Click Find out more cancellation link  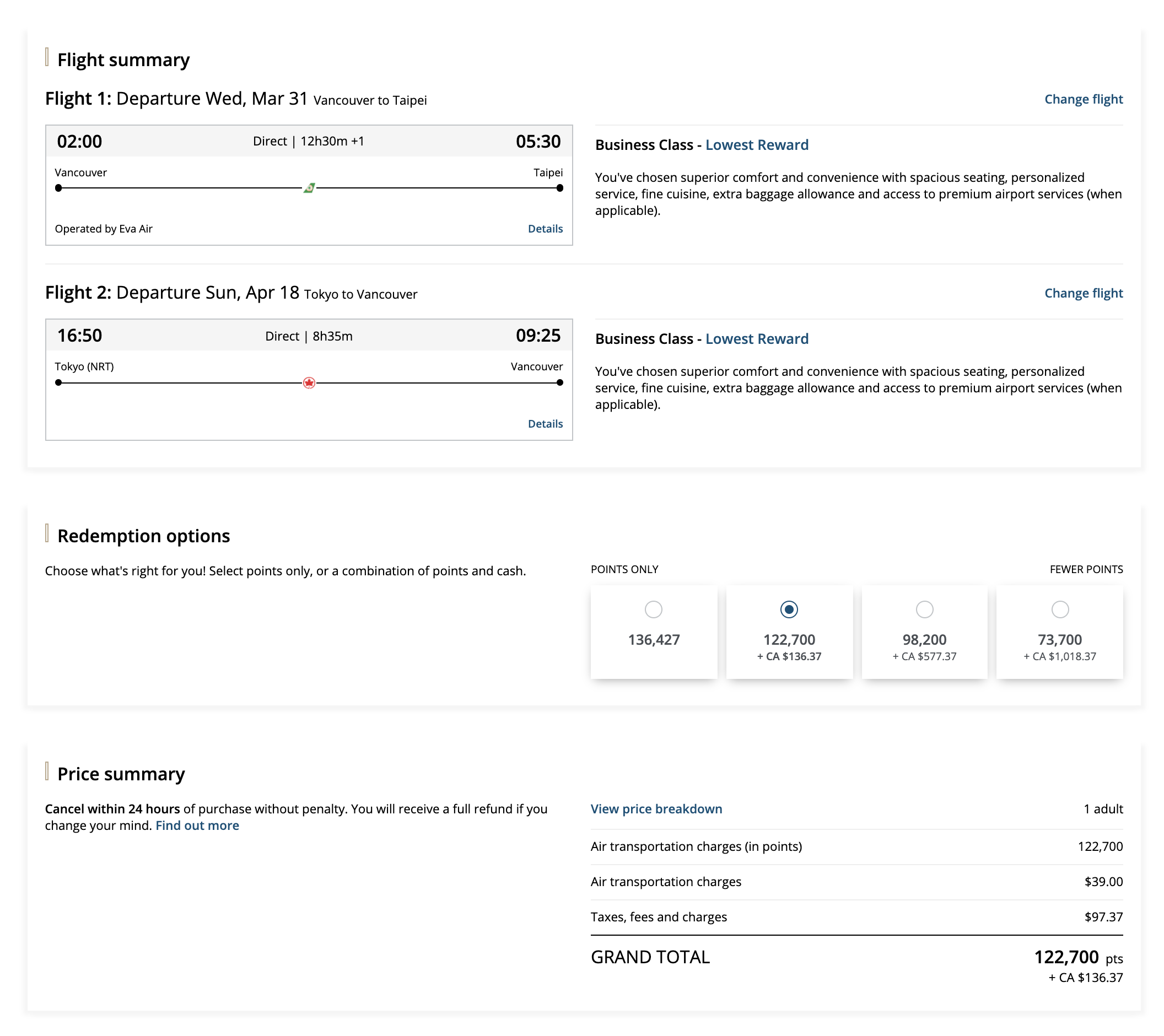(x=197, y=825)
